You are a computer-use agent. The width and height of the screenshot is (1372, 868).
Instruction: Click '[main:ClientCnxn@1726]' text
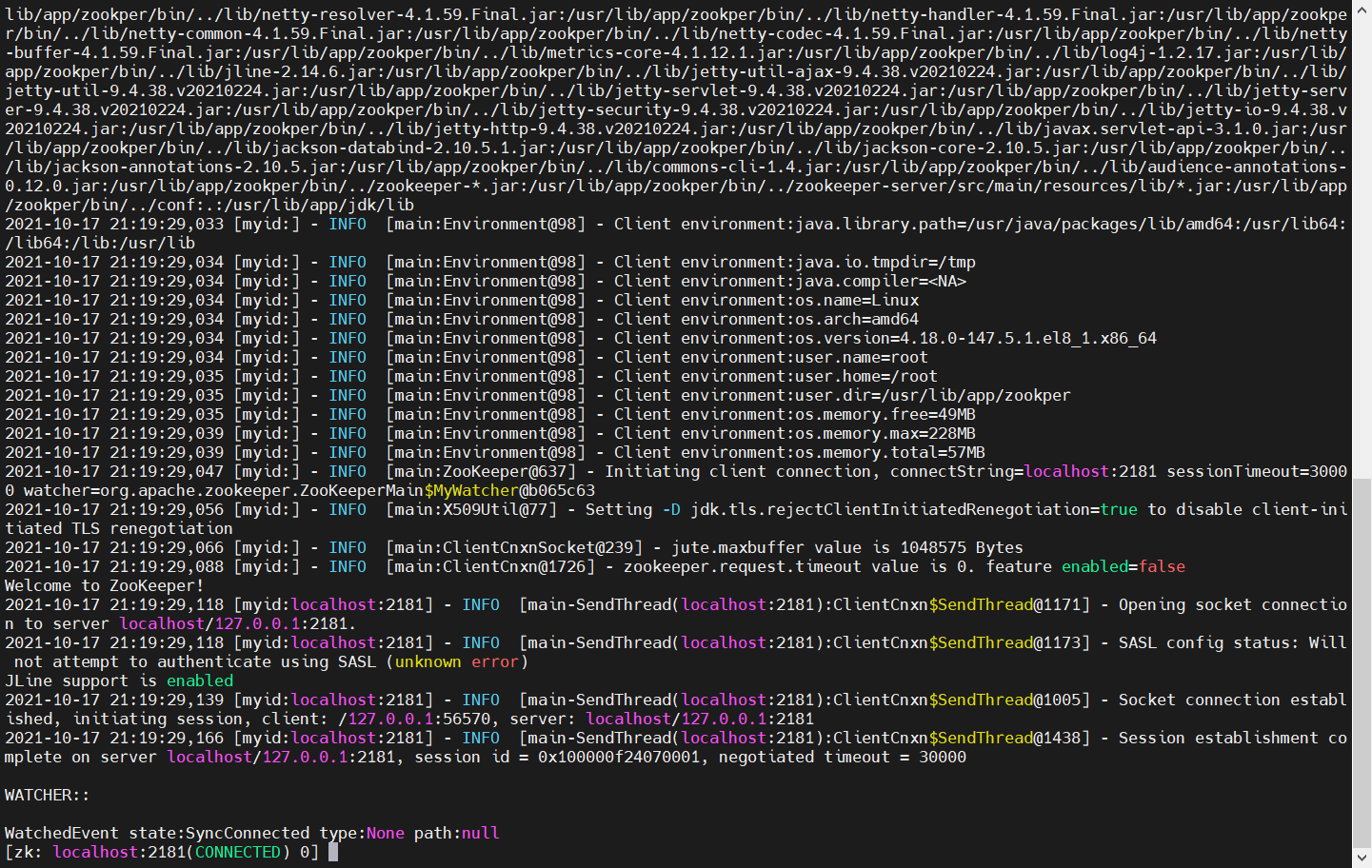click(x=490, y=566)
